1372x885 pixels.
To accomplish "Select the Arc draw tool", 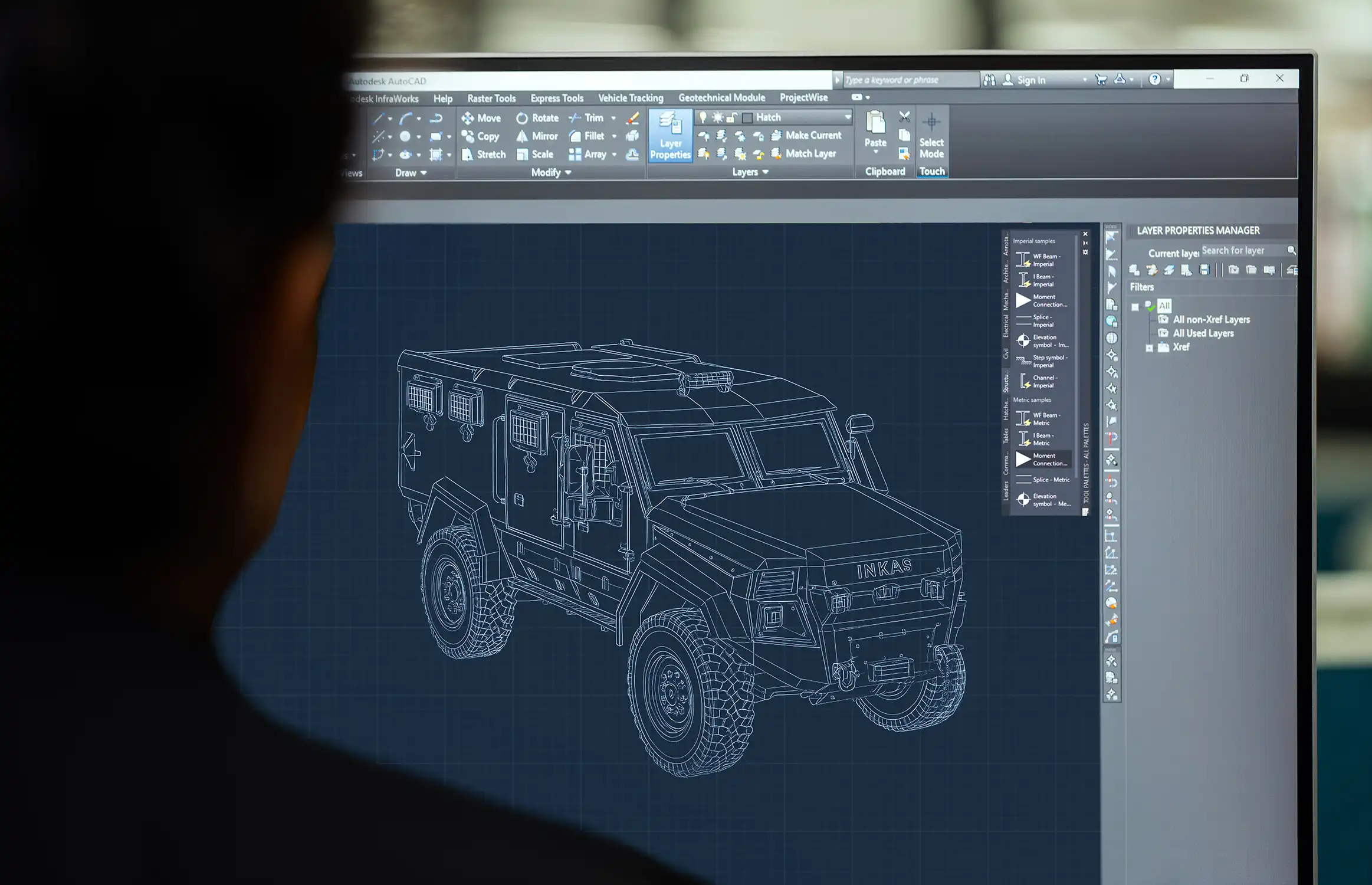I will (x=406, y=119).
